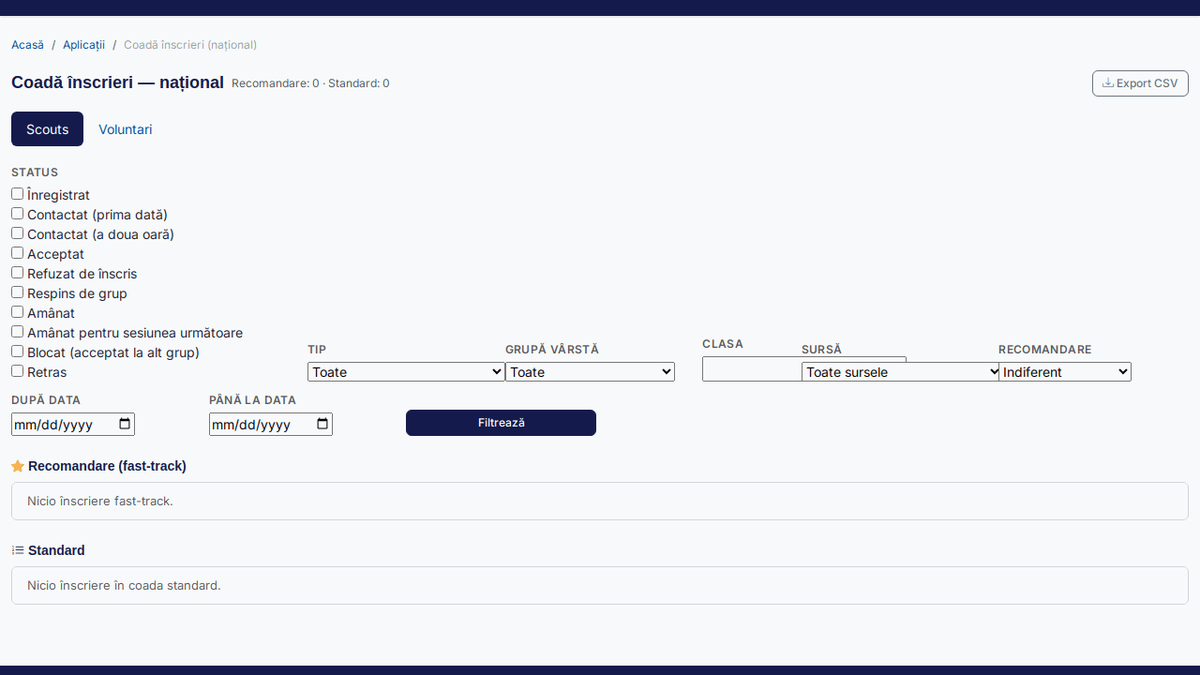Toggle the Retras status checkbox
Screen dimensions: 1200x675
coord(17,371)
